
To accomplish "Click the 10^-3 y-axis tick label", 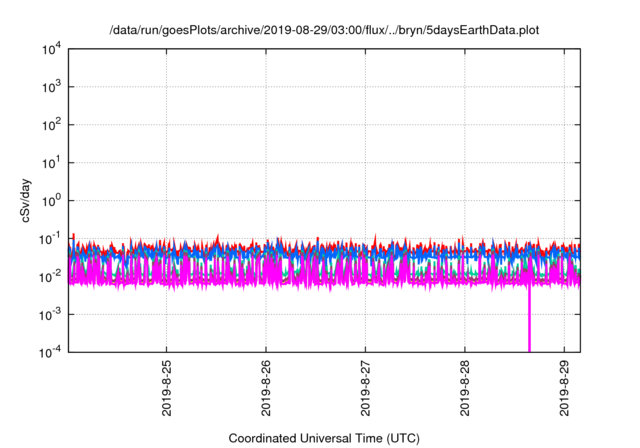I will [50, 315].
